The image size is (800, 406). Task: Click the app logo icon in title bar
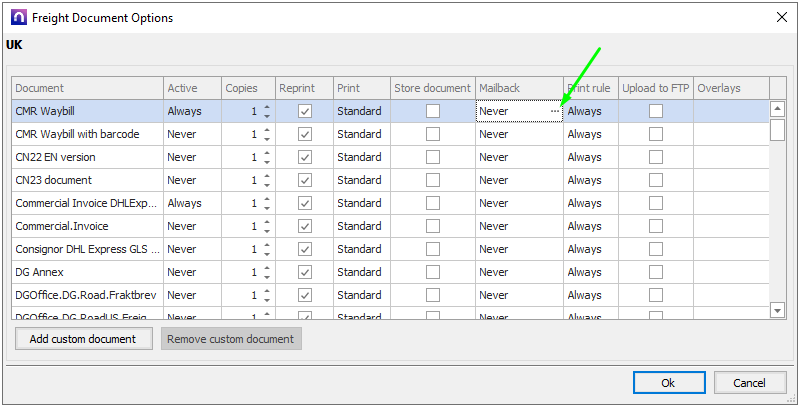(17, 17)
